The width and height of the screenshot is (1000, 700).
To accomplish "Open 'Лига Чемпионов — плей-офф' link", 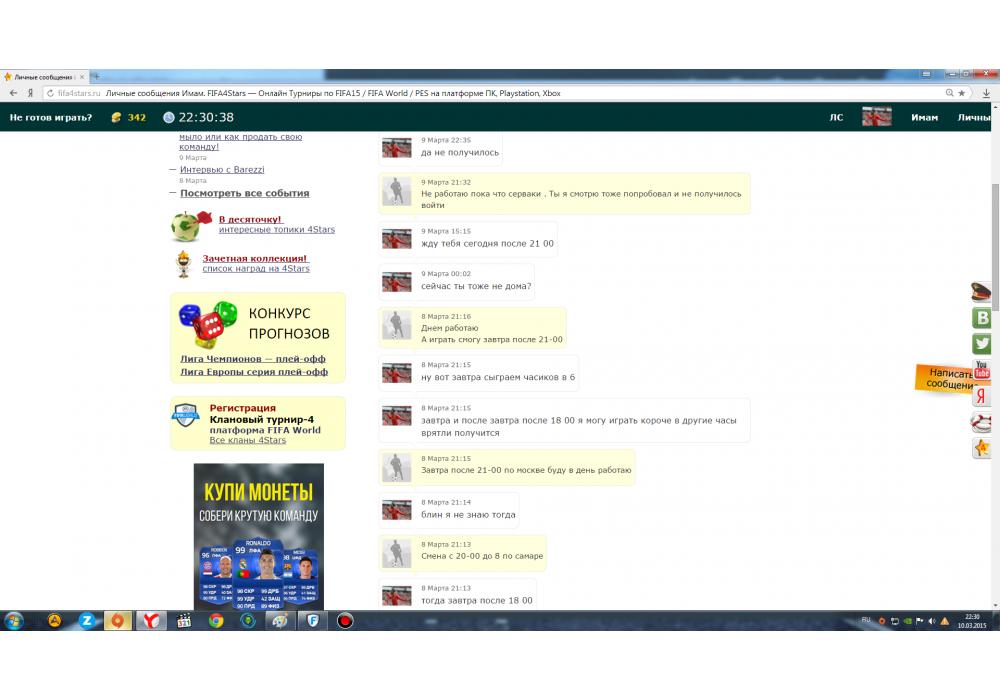I will (x=252, y=359).
